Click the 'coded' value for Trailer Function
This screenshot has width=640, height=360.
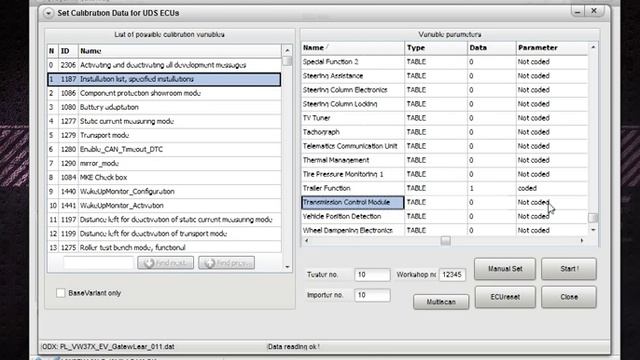coord(527,188)
